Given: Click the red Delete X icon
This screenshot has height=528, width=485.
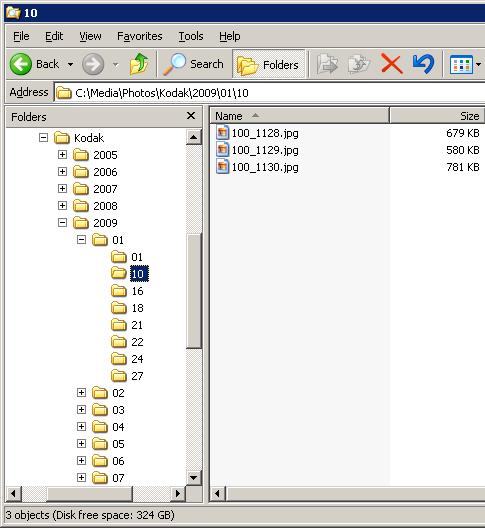Looking at the screenshot, I should (392, 64).
